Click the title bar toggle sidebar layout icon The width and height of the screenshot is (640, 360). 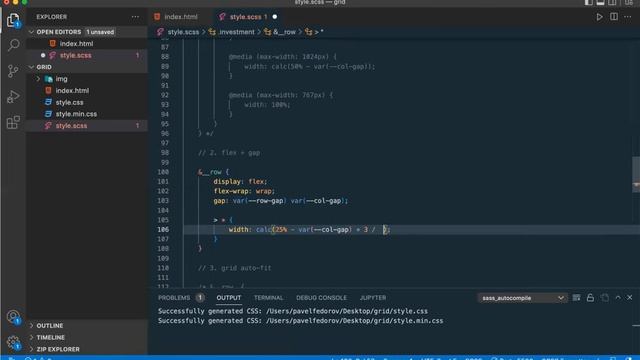click(588, 2)
